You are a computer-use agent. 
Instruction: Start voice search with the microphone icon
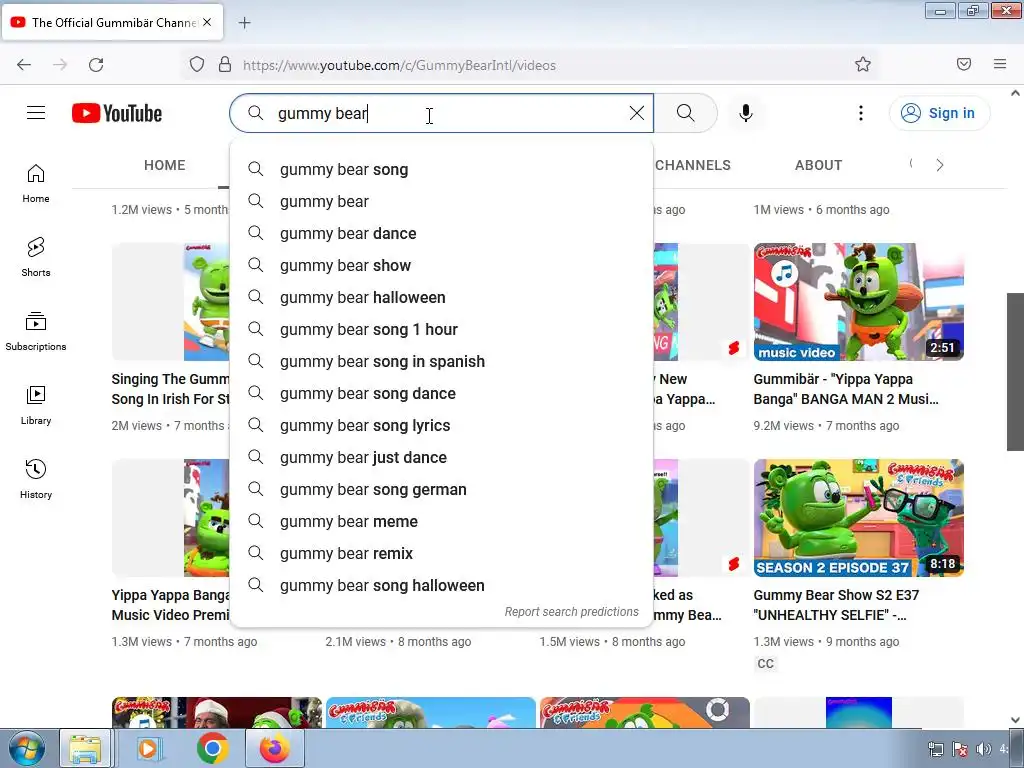tap(746, 113)
